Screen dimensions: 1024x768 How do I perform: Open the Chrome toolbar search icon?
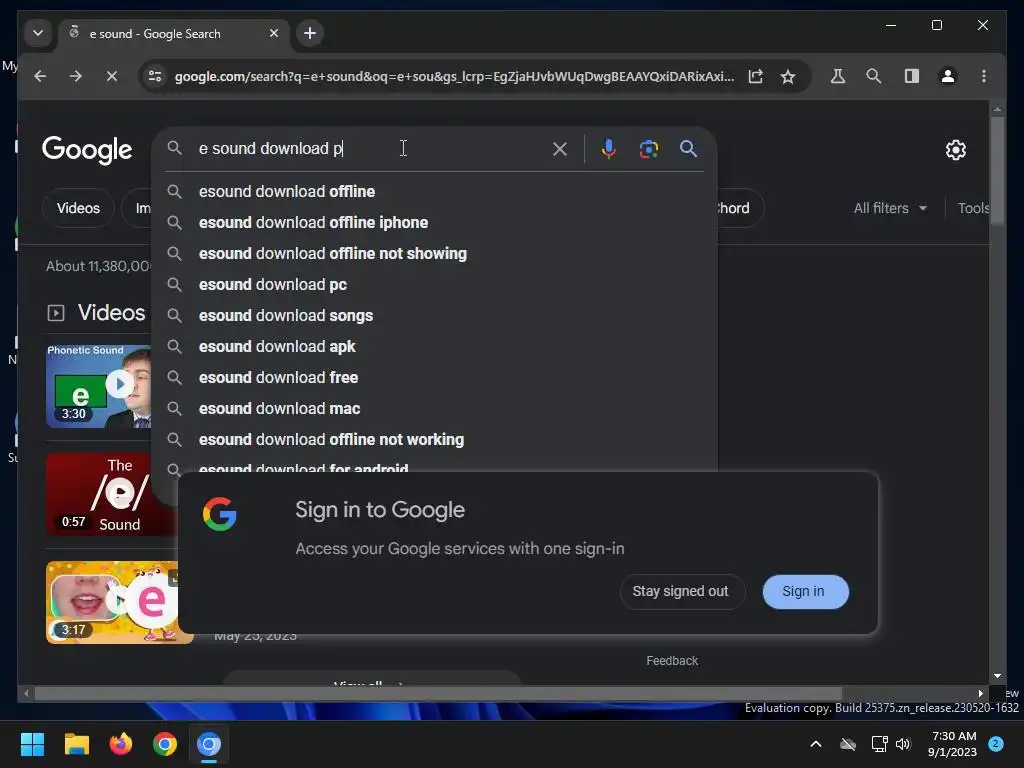pyautogui.click(x=874, y=76)
